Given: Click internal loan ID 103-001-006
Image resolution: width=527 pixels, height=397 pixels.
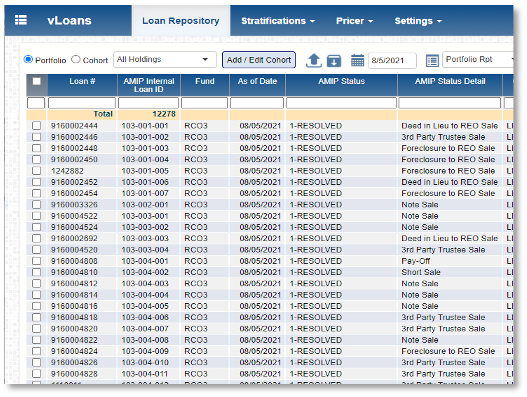Looking at the screenshot, I should point(145,182).
